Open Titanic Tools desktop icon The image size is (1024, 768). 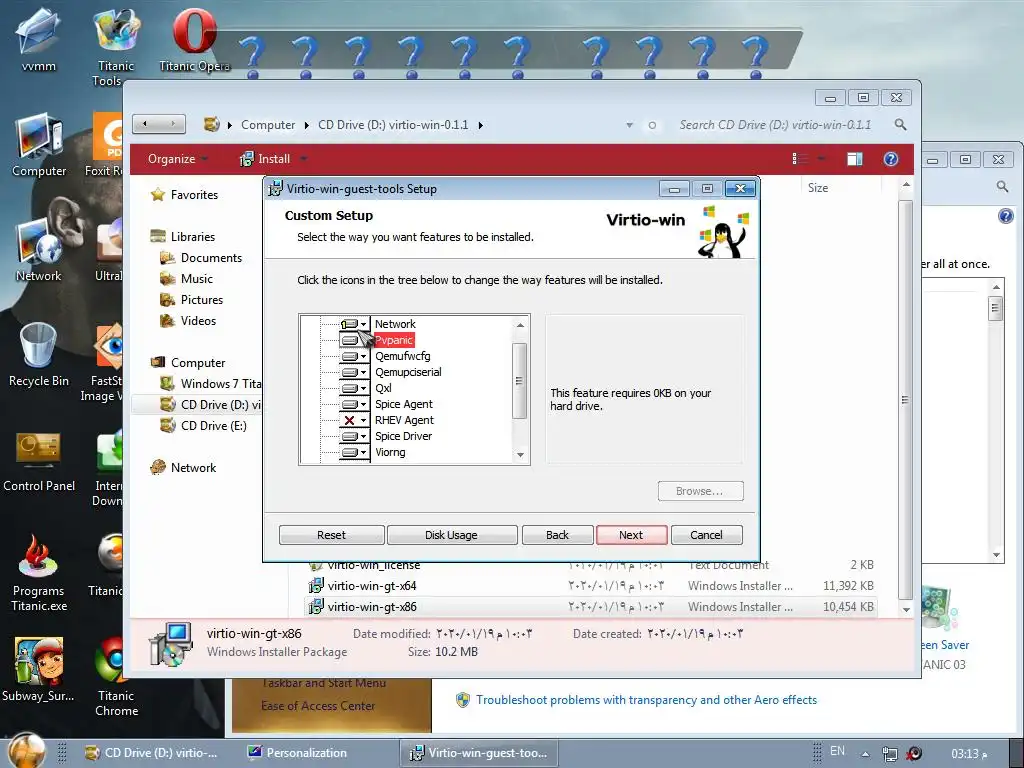116,46
